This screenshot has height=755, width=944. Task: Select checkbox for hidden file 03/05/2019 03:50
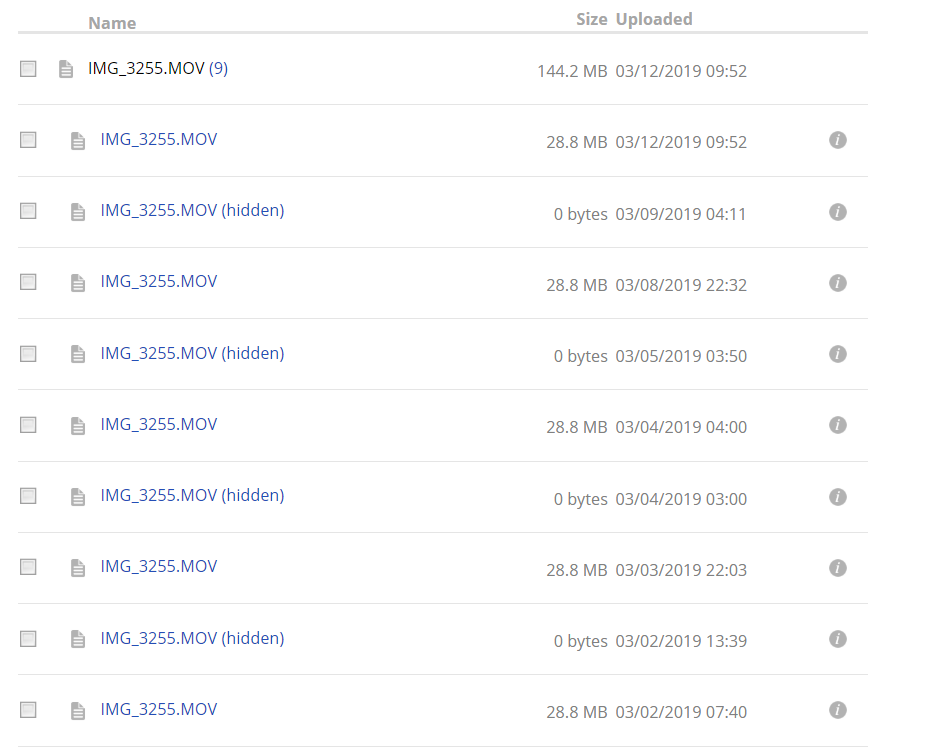tap(28, 354)
